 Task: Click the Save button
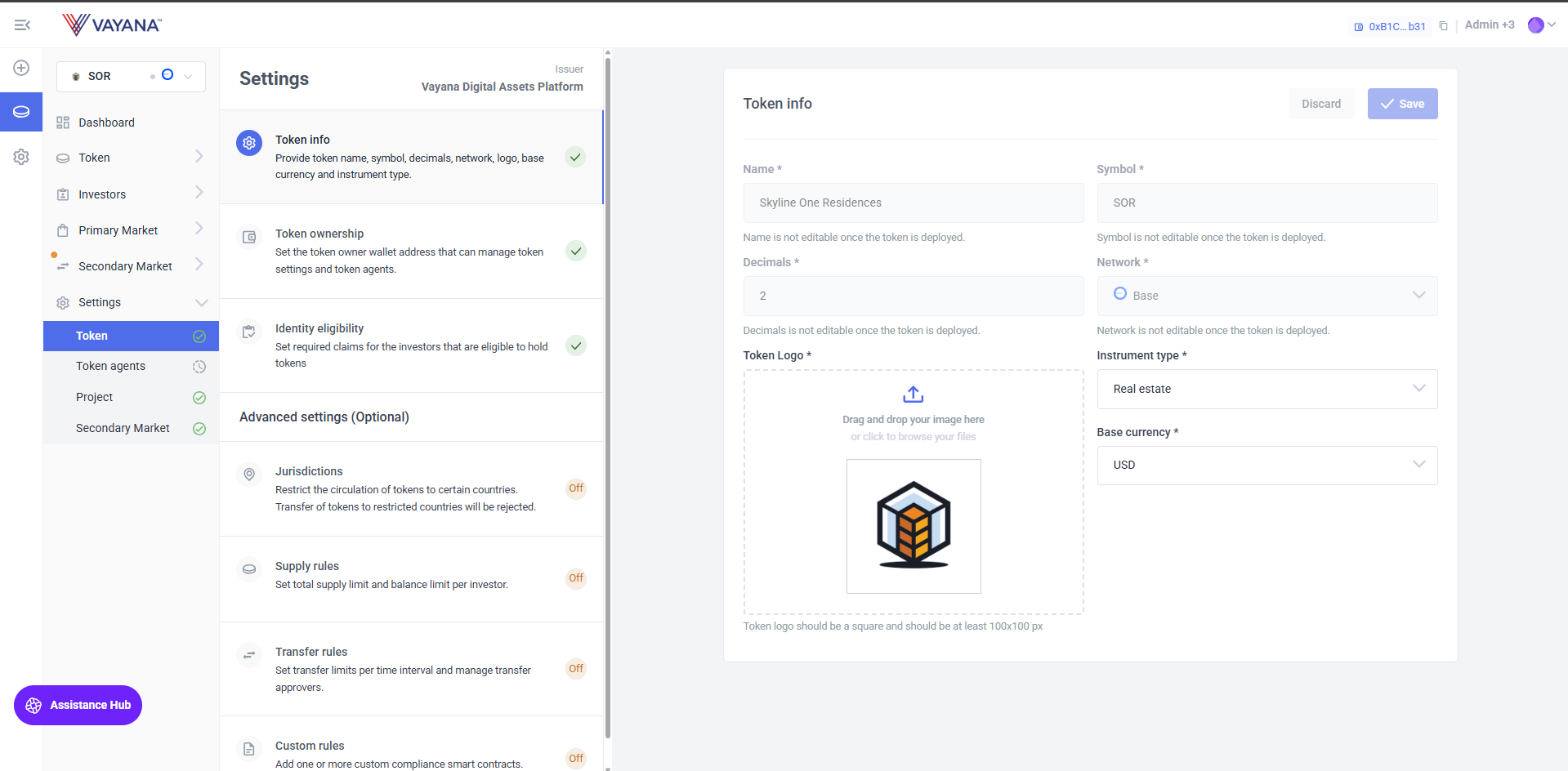point(1402,104)
